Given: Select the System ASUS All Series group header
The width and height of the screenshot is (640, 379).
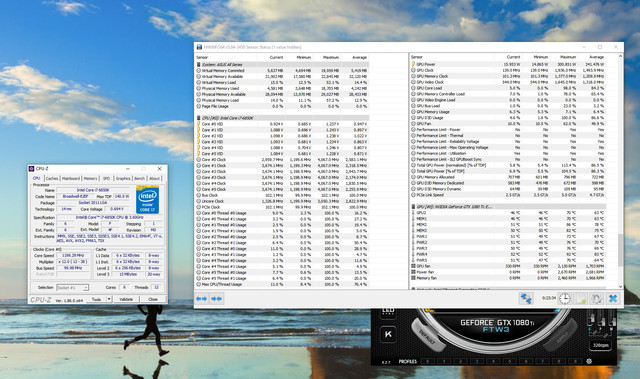Looking at the screenshot, I should (x=282, y=64).
